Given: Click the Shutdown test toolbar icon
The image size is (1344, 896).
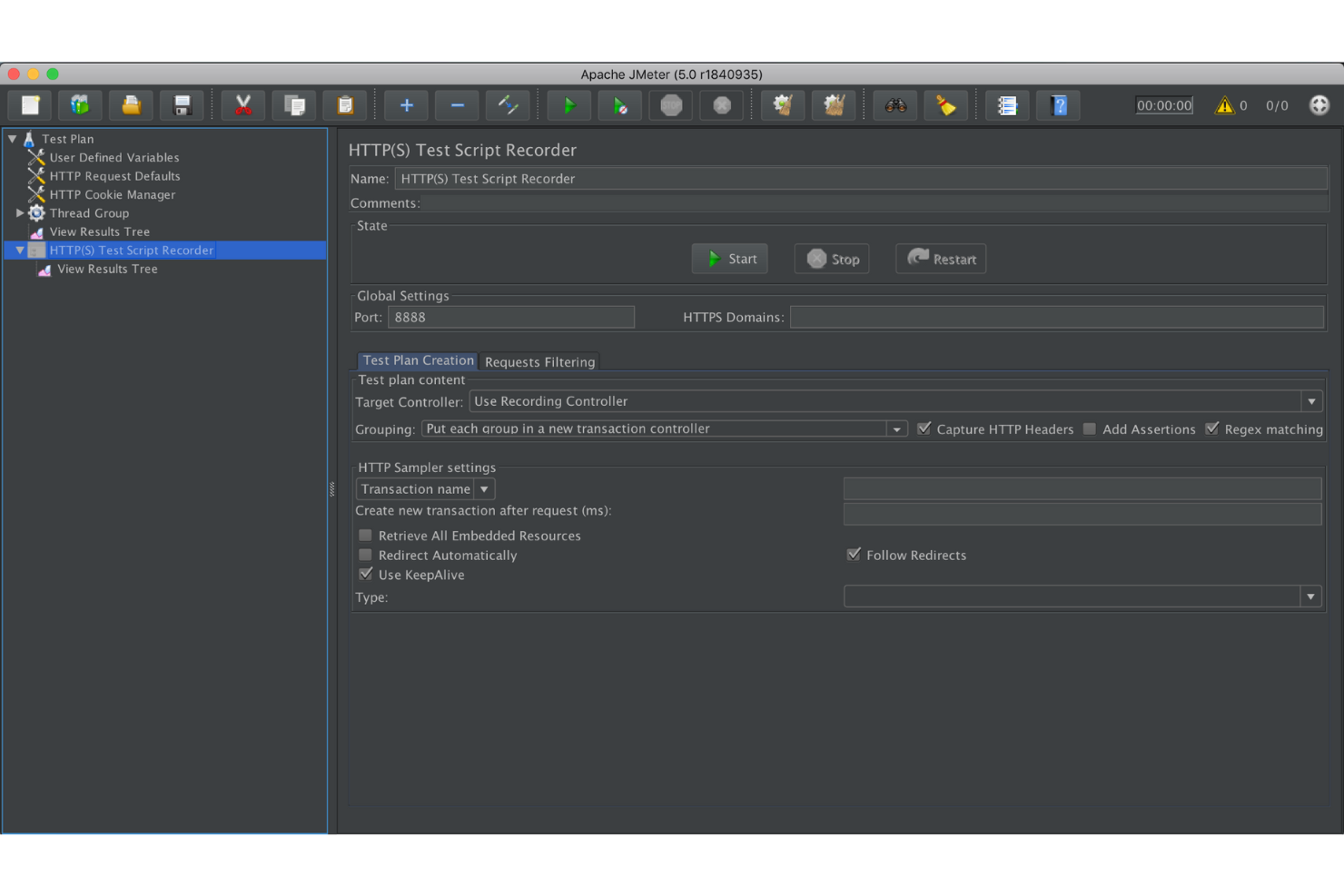Looking at the screenshot, I should pyautogui.click(x=722, y=105).
